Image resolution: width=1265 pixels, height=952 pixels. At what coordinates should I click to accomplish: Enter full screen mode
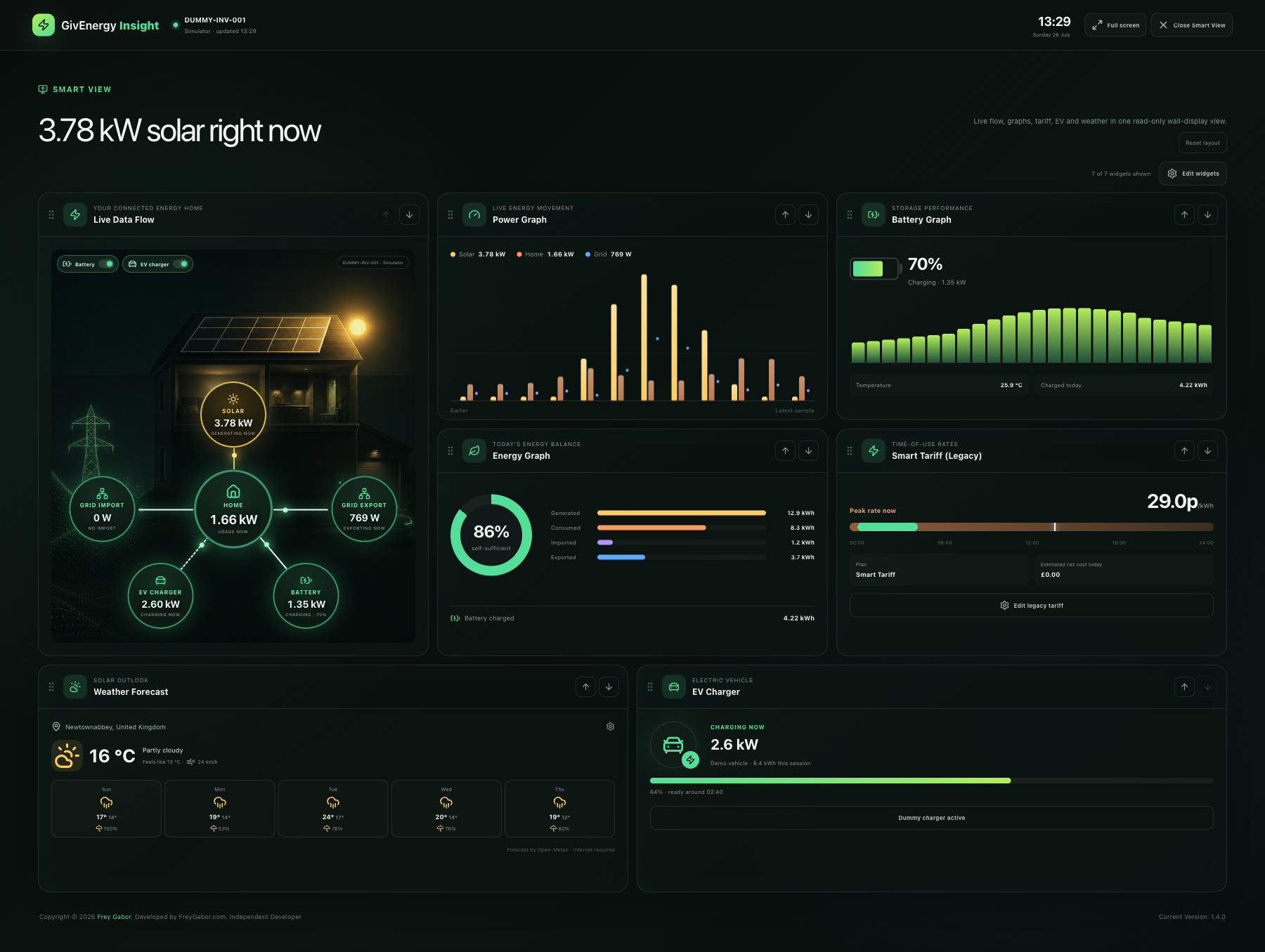click(x=1115, y=25)
